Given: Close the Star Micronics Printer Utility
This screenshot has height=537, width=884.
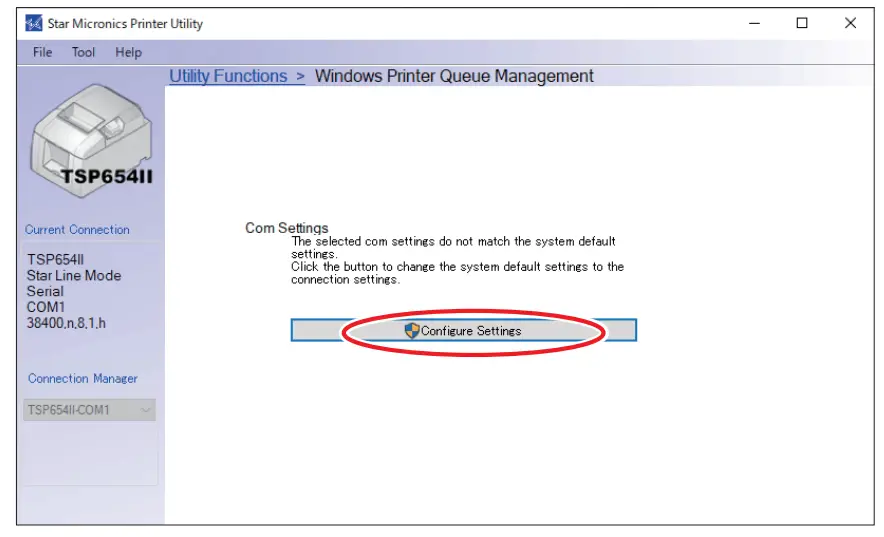Looking at the screenshot, I should (x=850, y=23).
